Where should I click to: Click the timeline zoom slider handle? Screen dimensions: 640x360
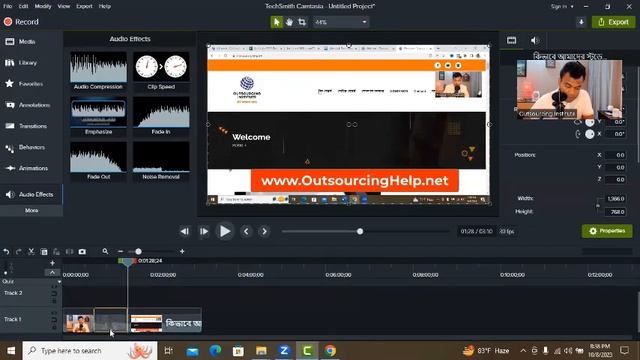tap(138, 251)
